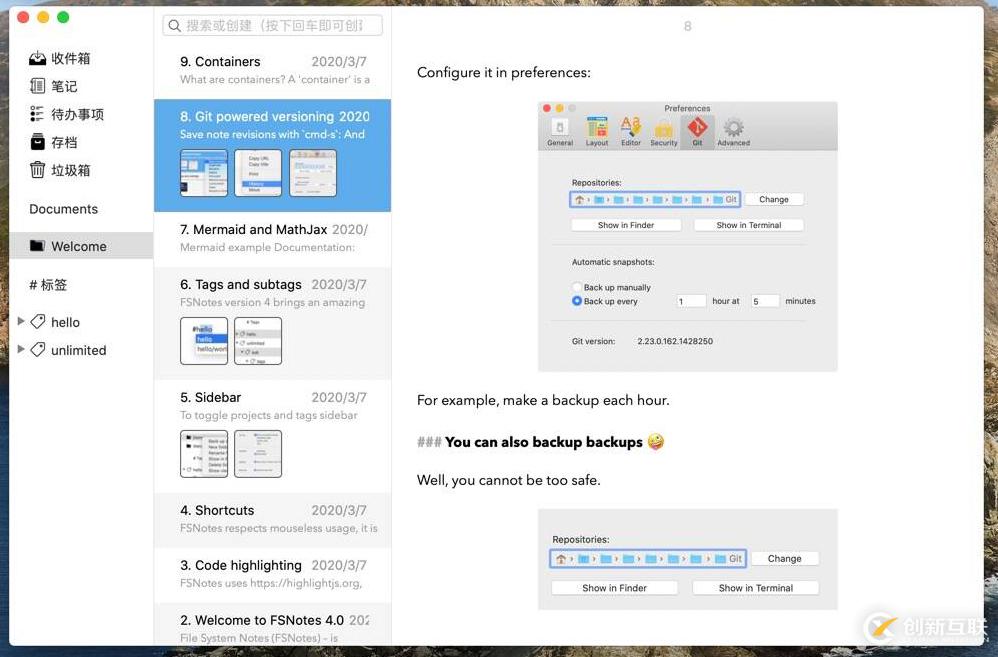Screen dimensions: 998x657
Task: Open note 3. Code highlighting
Action: 272,574
